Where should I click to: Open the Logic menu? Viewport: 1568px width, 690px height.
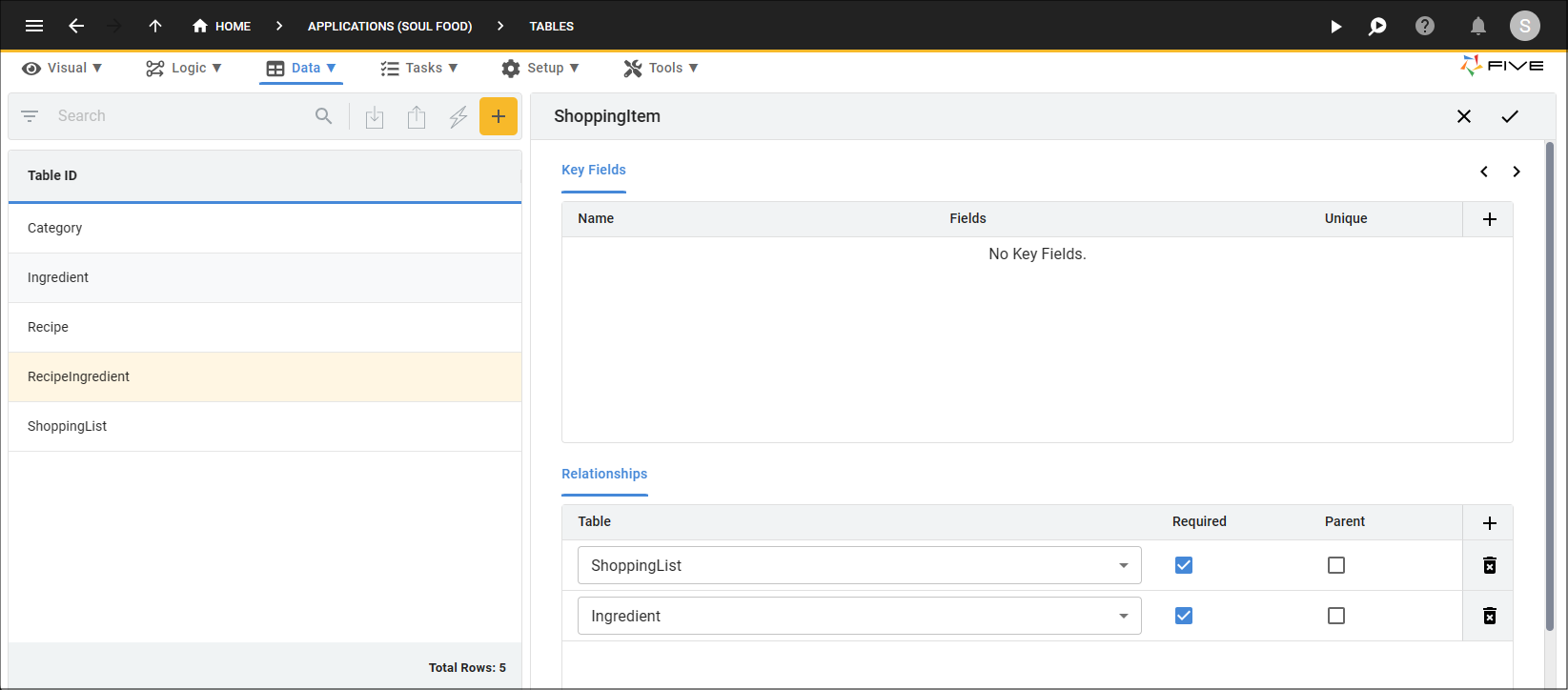(x=184, y=68)
